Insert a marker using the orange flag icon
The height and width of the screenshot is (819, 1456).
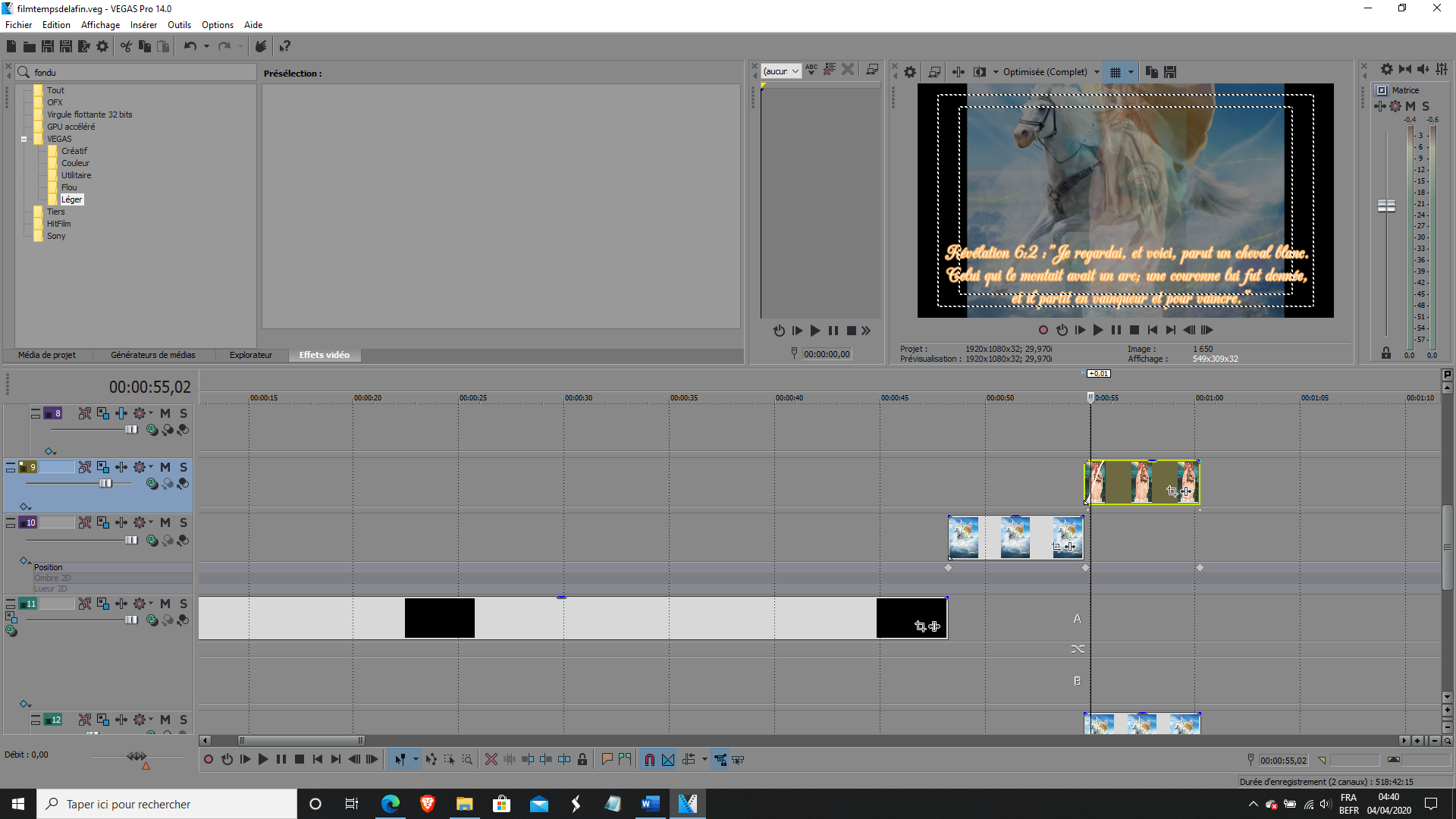[607, 760]
